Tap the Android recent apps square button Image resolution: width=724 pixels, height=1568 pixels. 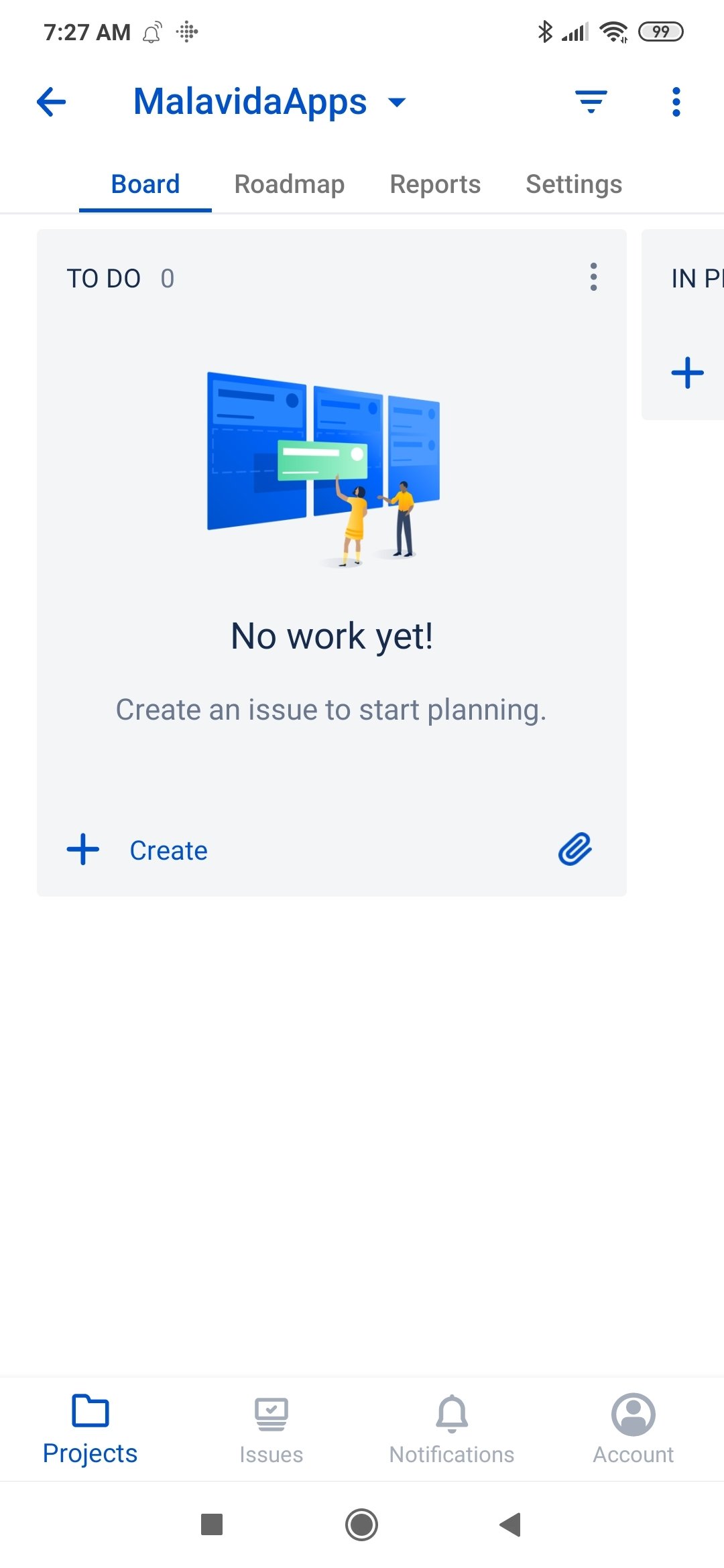pos(212,1524)
